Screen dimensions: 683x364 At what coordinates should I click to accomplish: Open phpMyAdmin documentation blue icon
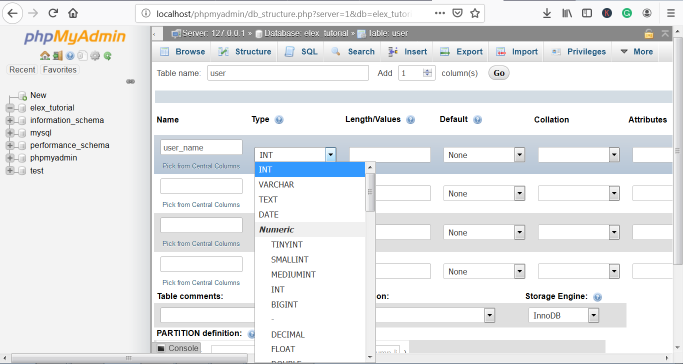70,56
